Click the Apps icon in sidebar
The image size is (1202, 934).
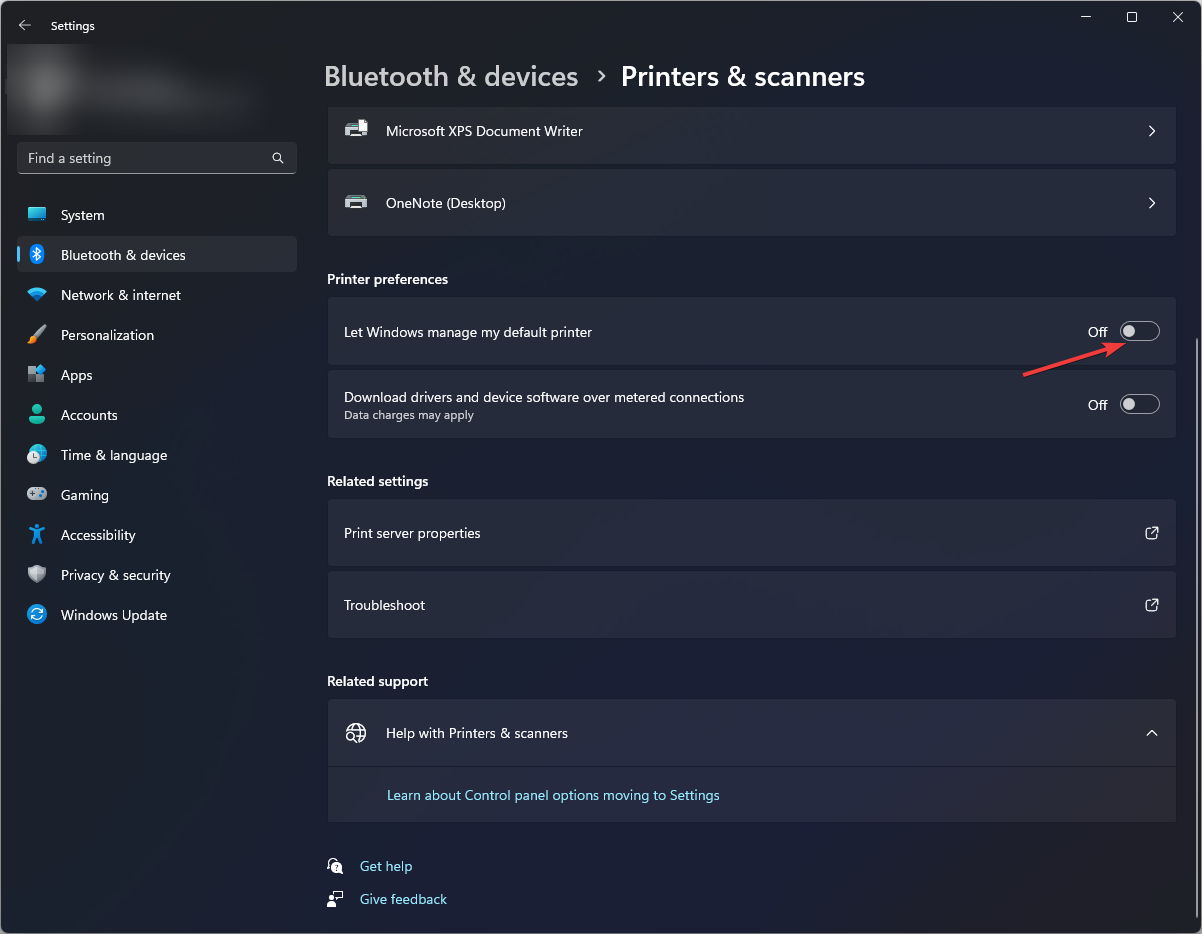37,375
